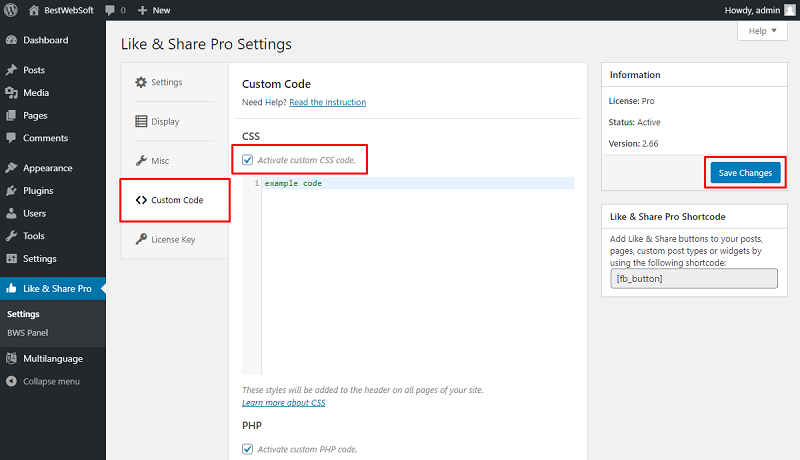
Task: Click the Dashboard gauge icon
Action: [x=11, y=40]
